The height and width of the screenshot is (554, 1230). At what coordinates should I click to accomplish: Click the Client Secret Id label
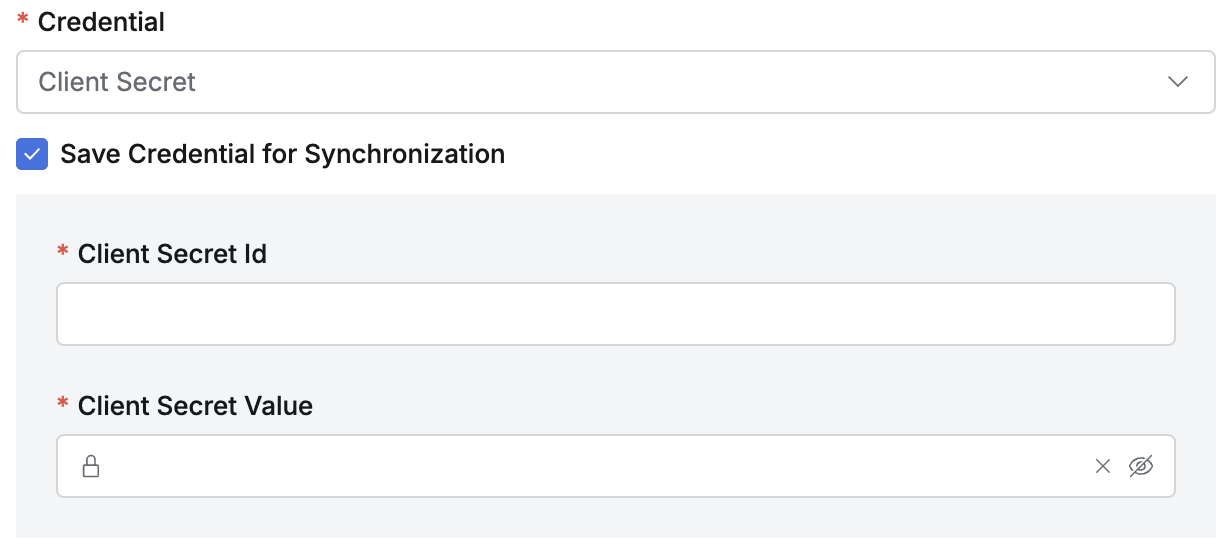tap(172, 254)
